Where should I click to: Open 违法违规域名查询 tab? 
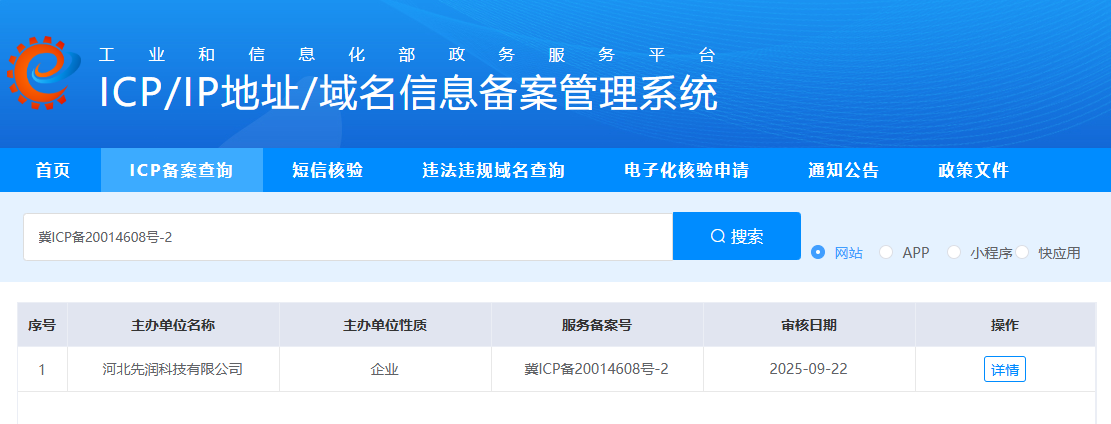coord(493,170)
